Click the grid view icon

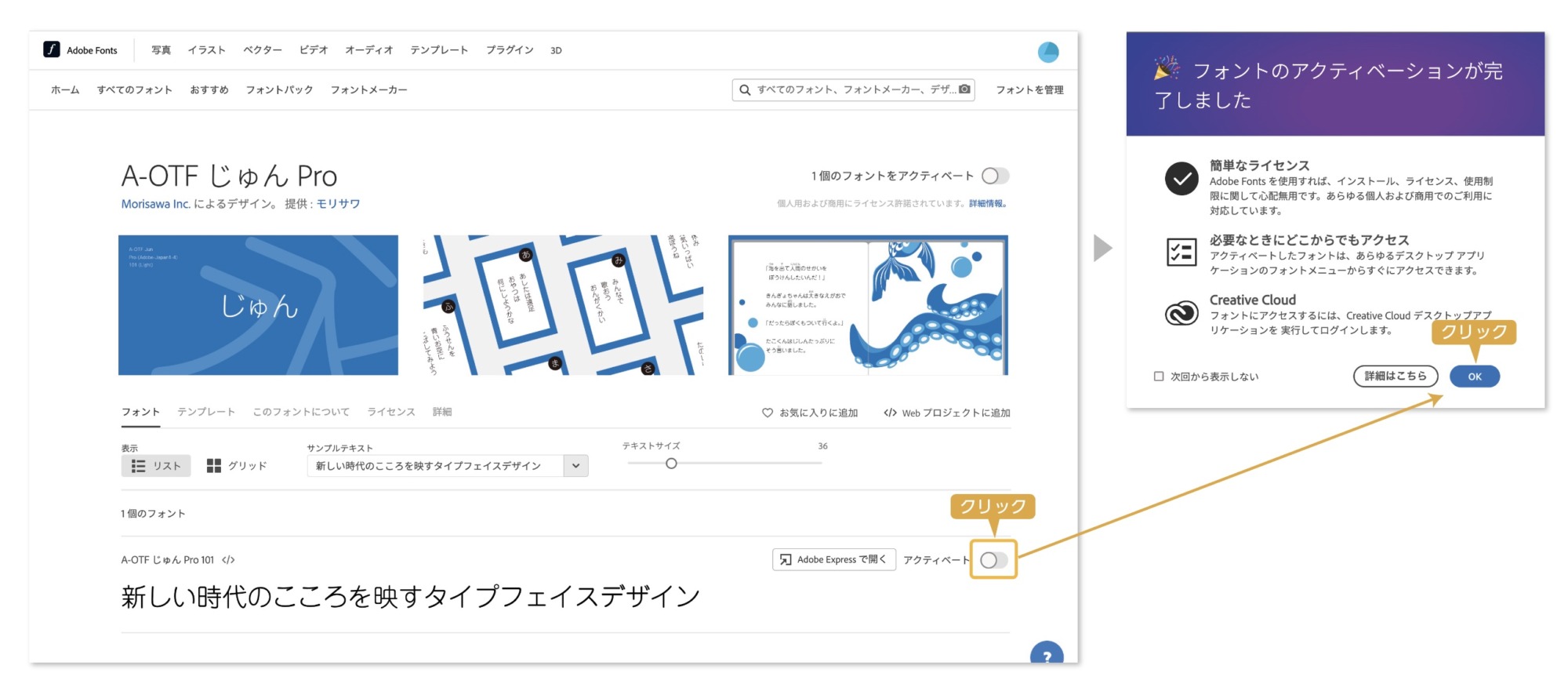(x=213, y=466)
